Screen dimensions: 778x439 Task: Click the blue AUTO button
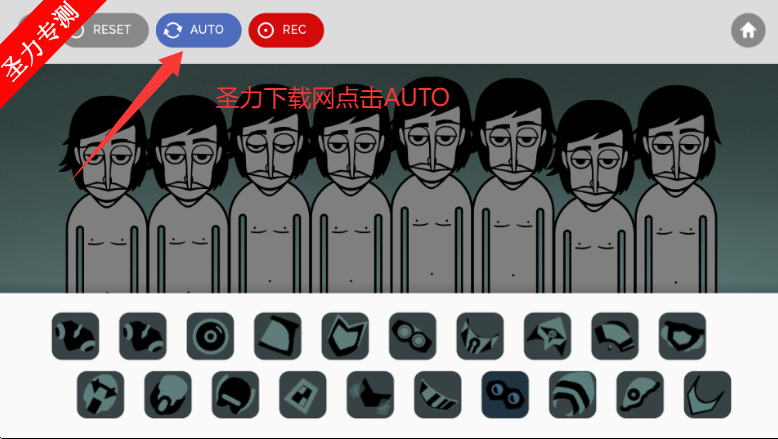click(198, 30)
